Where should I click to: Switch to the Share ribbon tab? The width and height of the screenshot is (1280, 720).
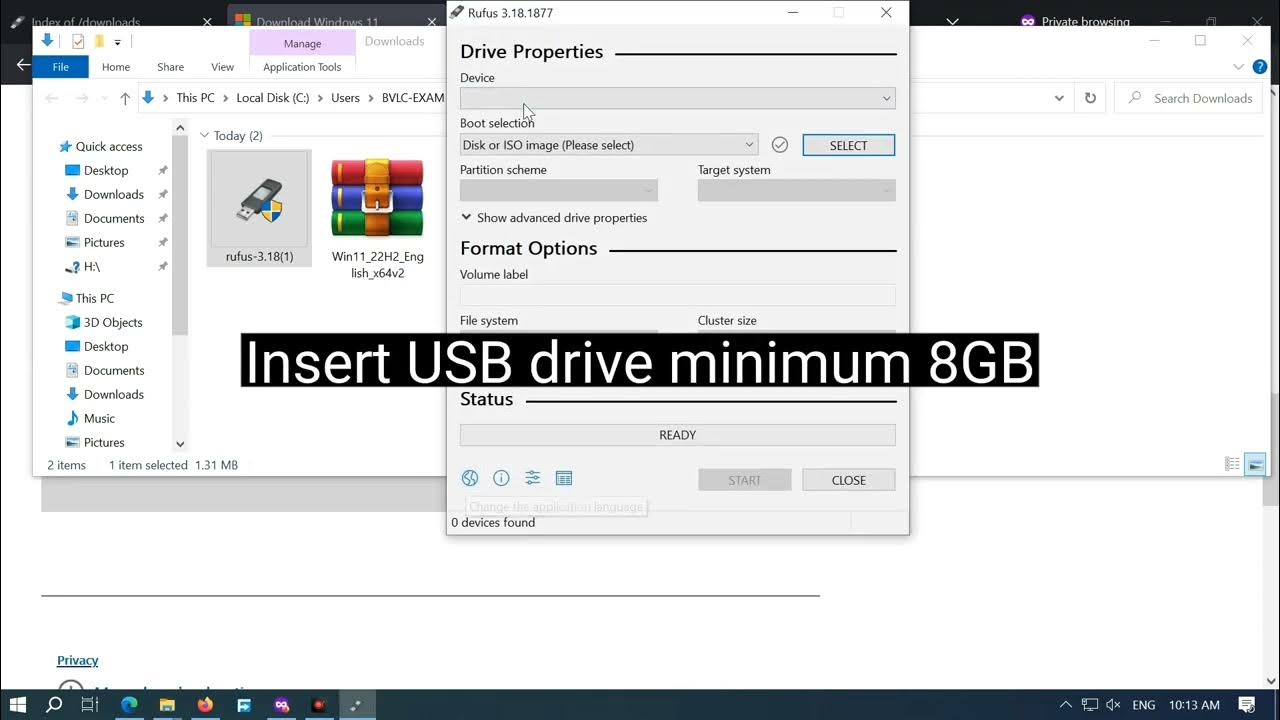[170, 67]
